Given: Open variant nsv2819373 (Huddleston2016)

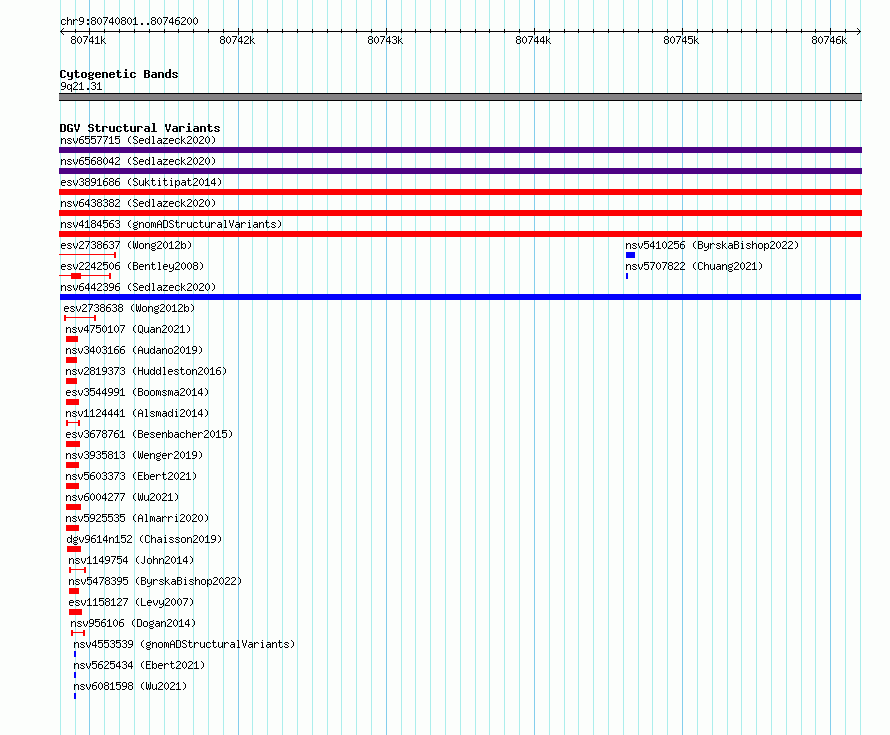Looking at the screenshot, I should (146, 371).
